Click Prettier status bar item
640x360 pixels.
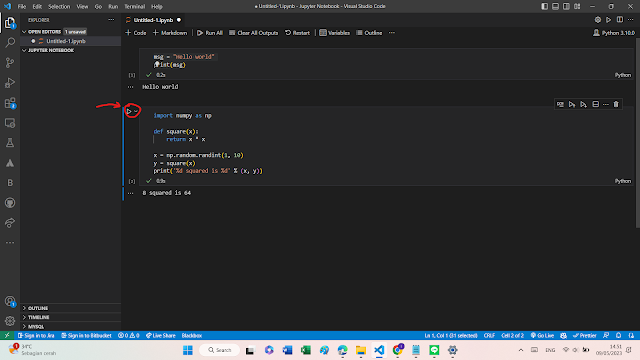point(584,336)
